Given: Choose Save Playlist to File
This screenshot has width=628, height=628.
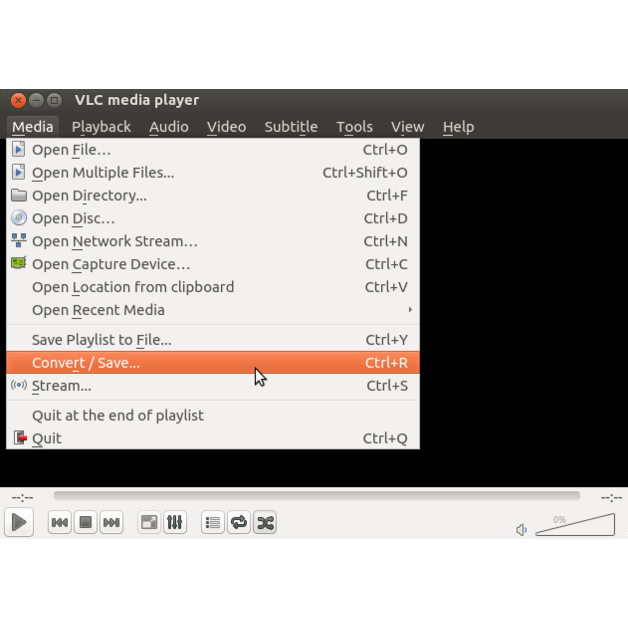Looking at the screenshot, I should [213, 340].
